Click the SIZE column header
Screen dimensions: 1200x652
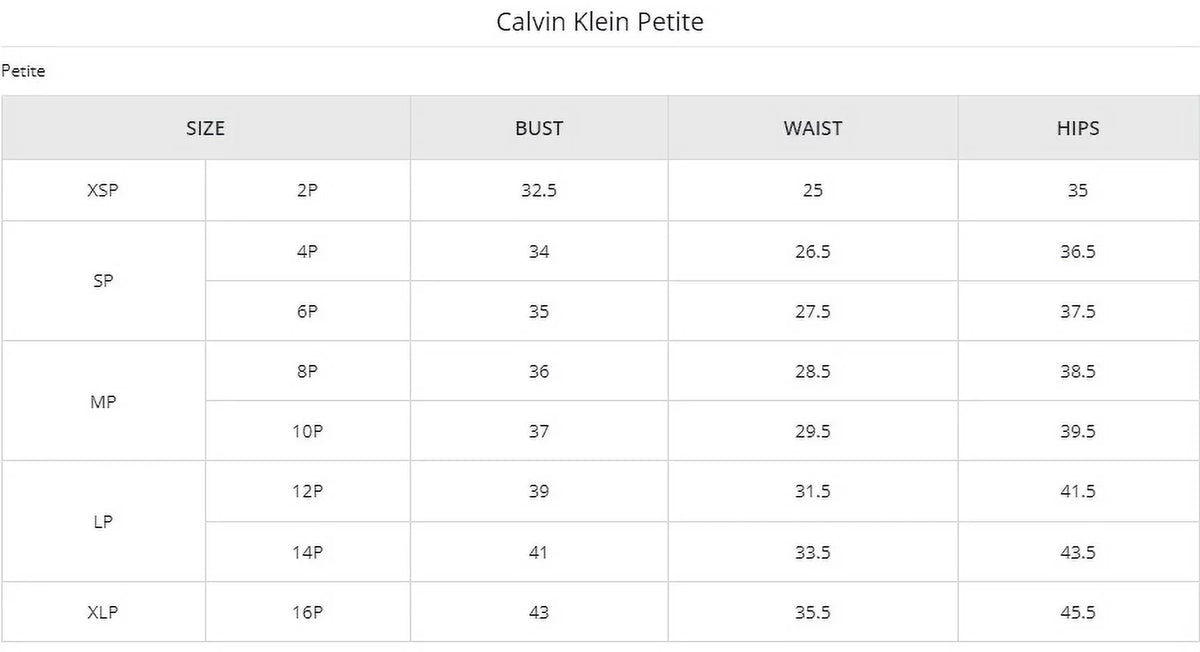pyautogui.click(x=205, y=128)
